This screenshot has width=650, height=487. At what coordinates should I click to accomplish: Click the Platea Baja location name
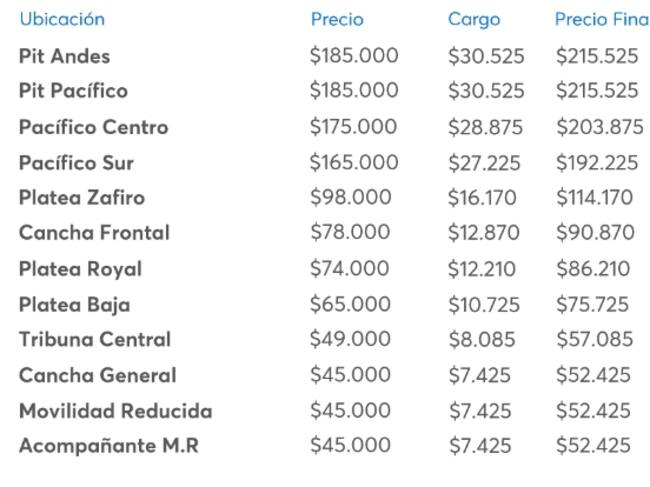pos(74,304)
